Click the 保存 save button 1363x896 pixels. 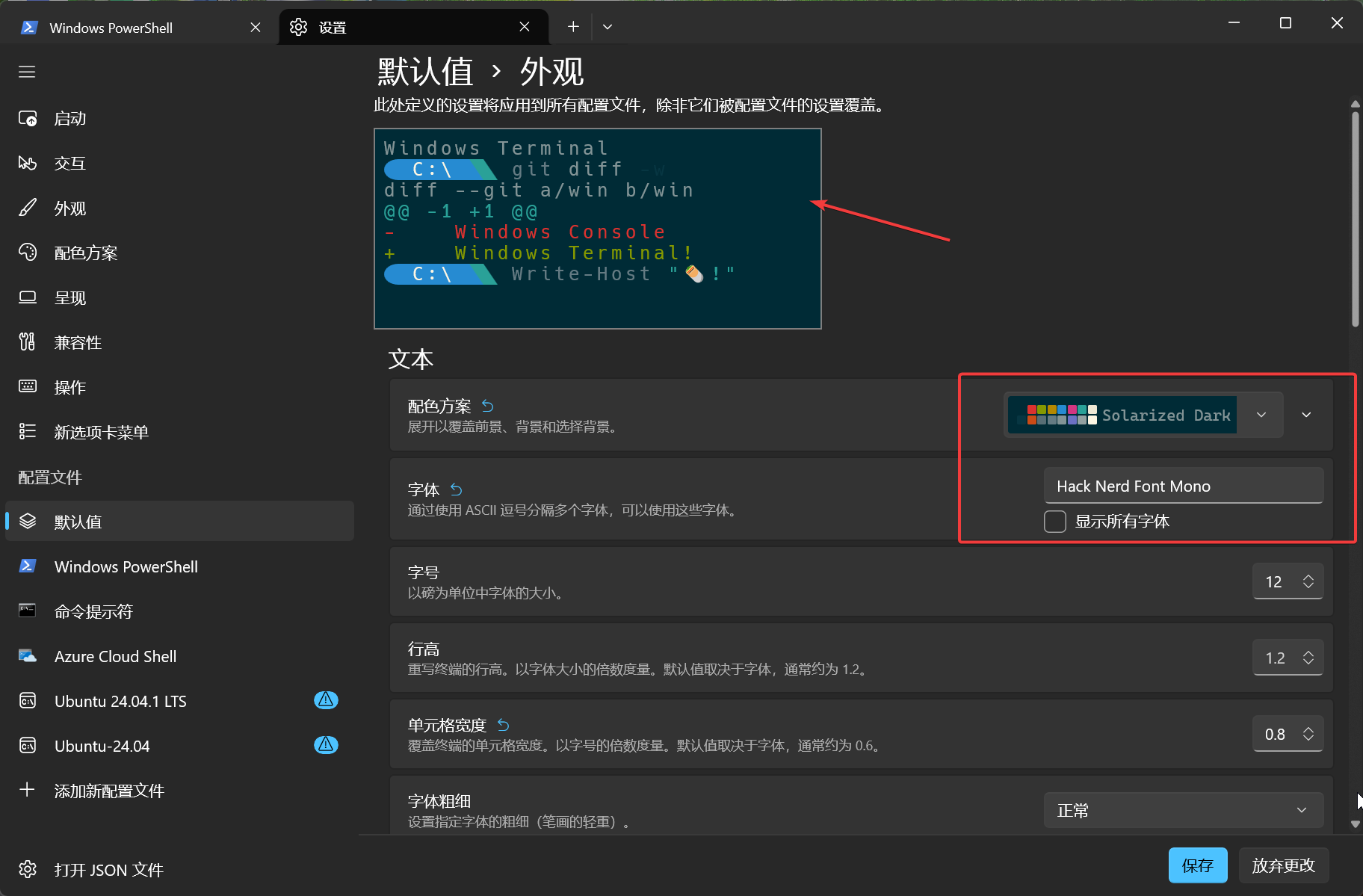tap(1197, 865)
